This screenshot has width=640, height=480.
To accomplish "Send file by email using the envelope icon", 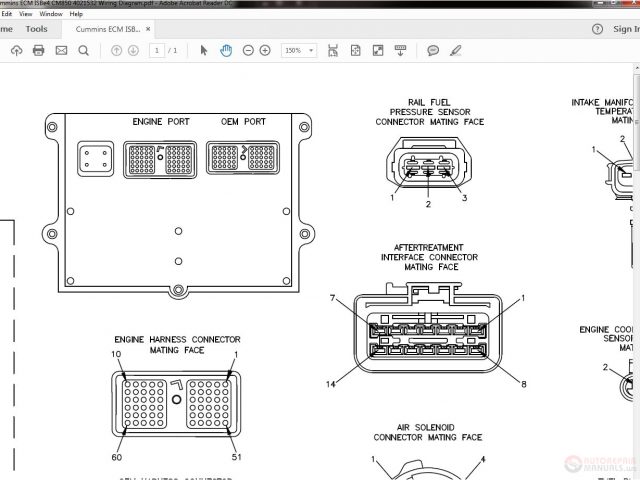I will click(x=60, y=50).
